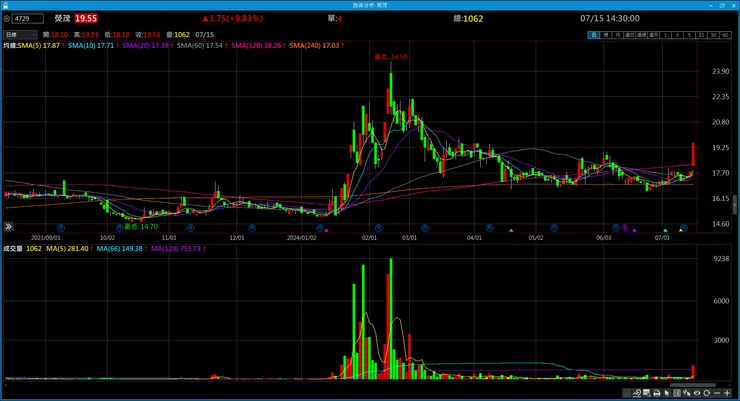Switch to the 3 minute chart tab

[x=677, y=35]
